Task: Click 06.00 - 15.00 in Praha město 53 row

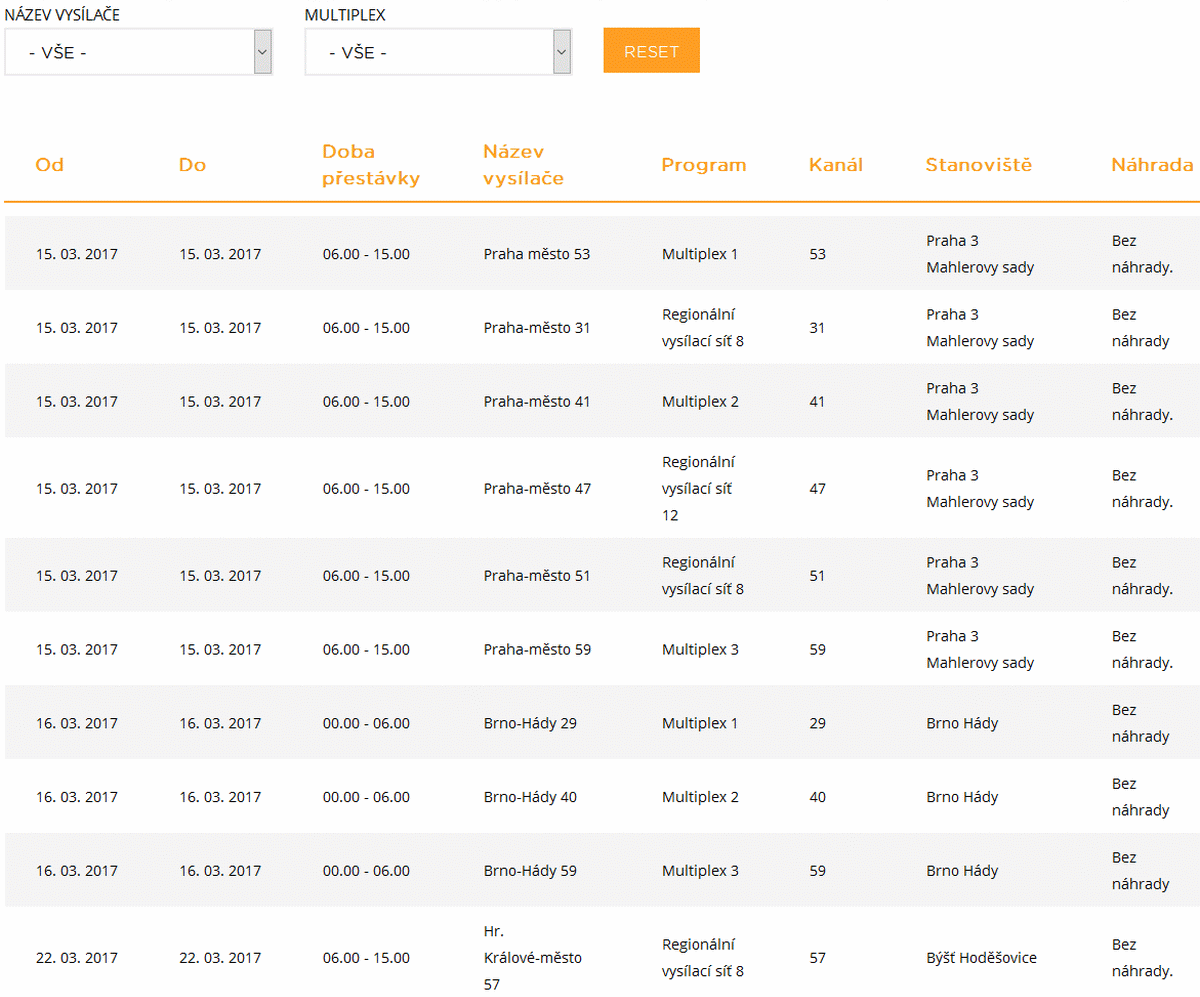Action: tap(366, 254)
